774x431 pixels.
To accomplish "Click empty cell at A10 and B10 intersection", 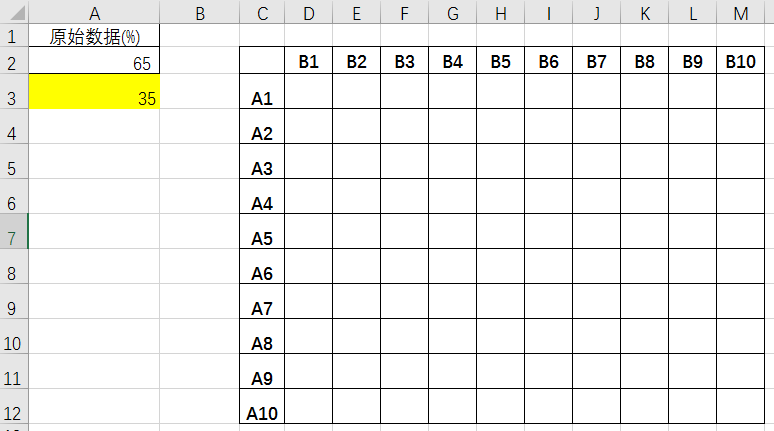I will click(740, 406).
